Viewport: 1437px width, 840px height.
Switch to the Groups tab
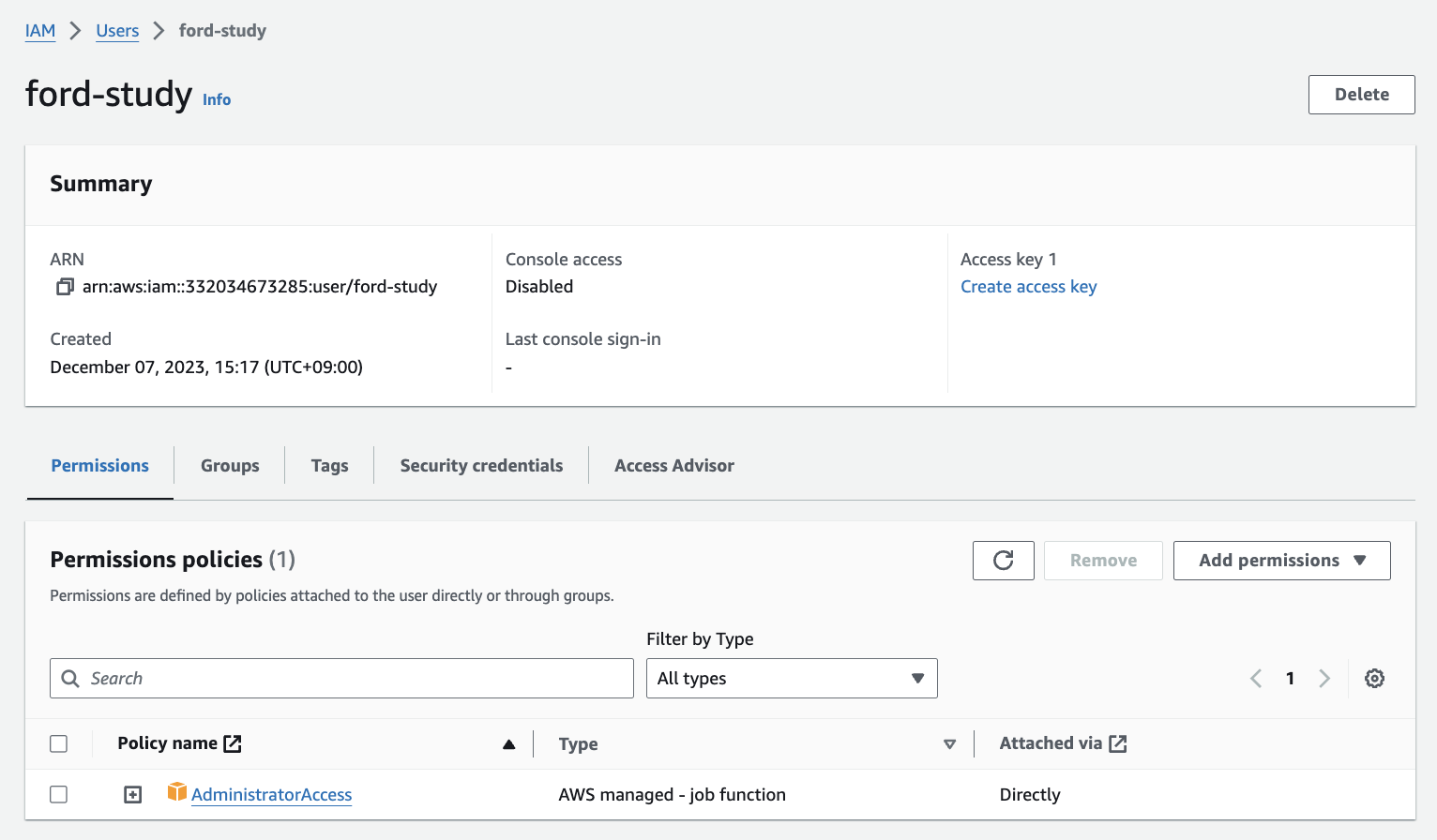230,466
